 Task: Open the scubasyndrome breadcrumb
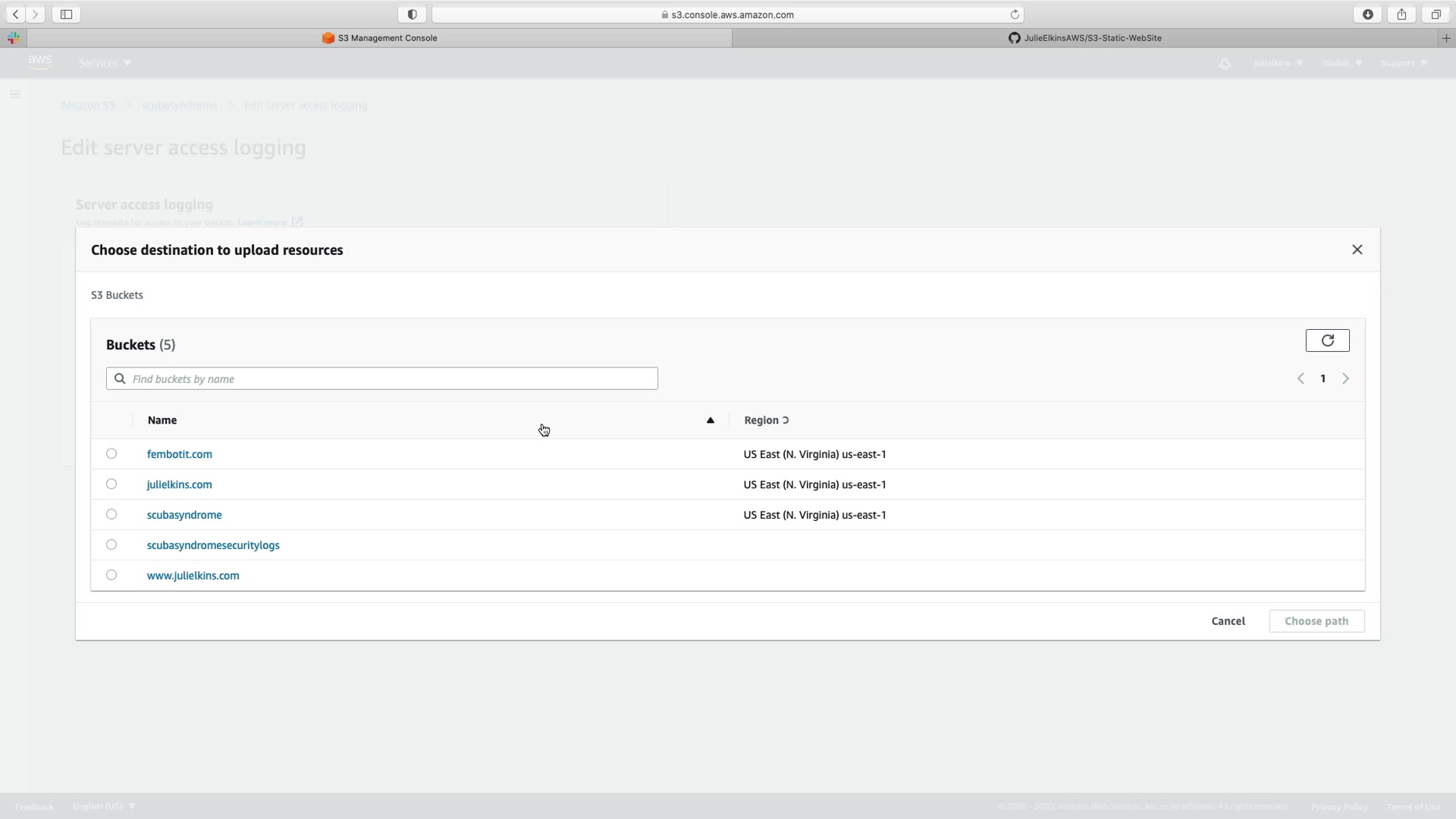pyautogui.click(x=179, y=105)
